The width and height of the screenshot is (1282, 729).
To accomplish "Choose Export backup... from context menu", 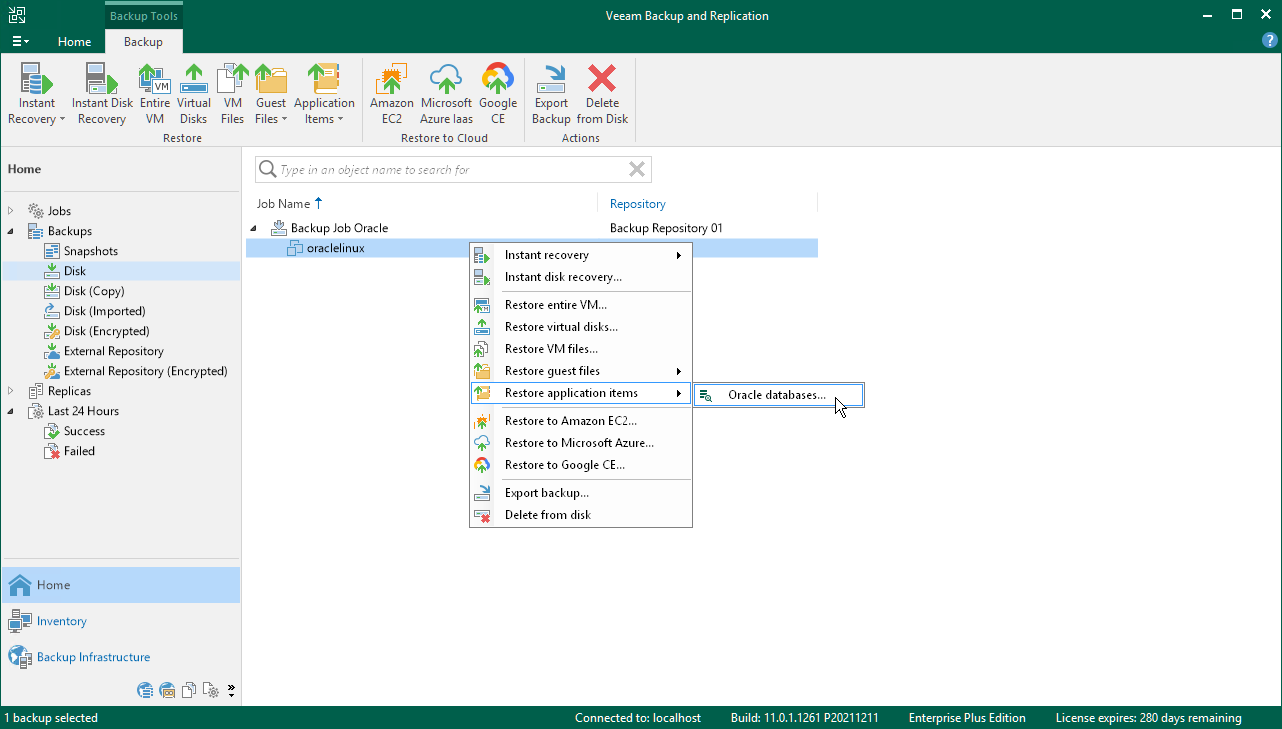I will tap(581, 493).
